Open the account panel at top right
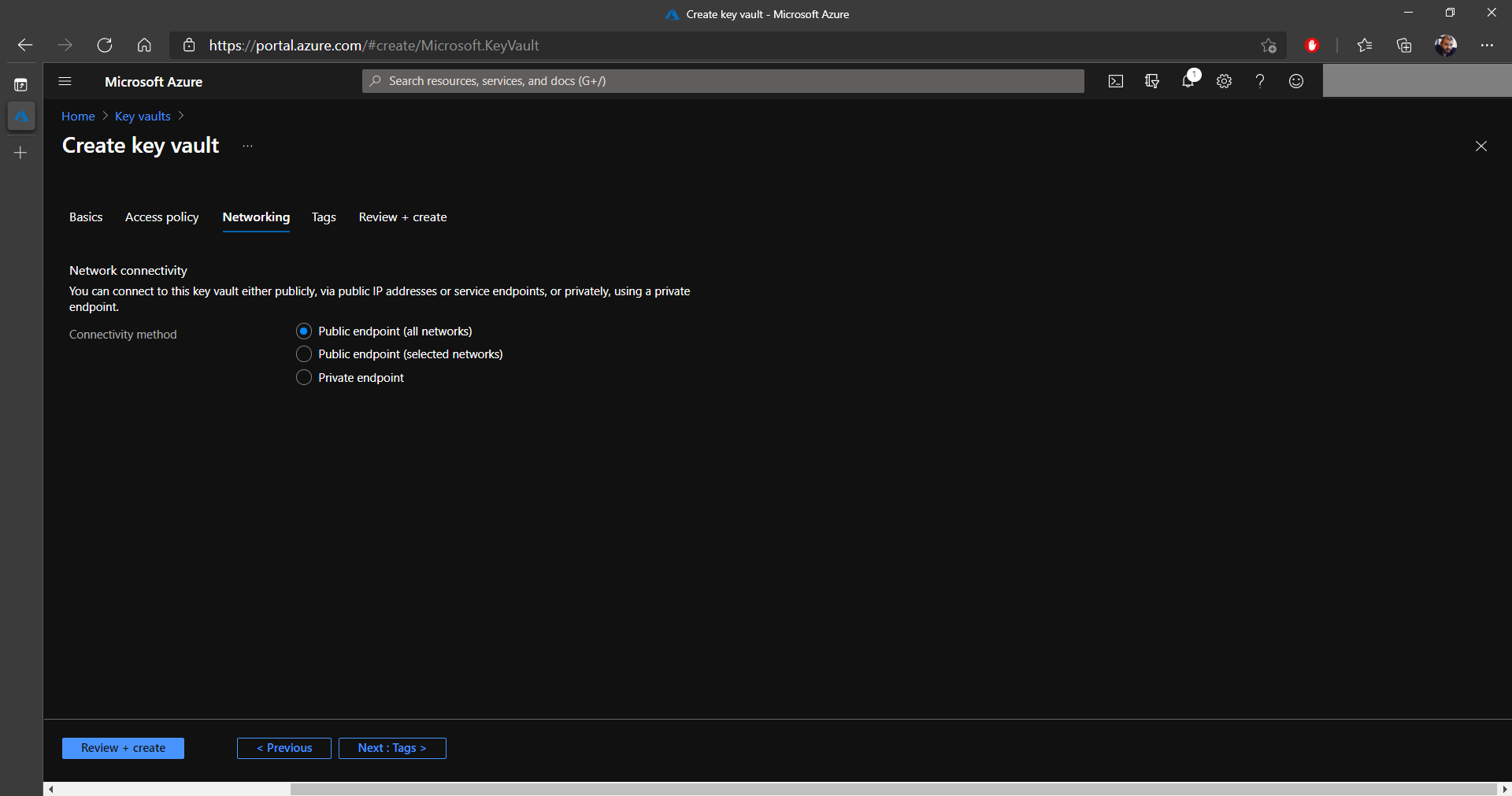This screenshot has width=1512, height=796. (1417, 81)
